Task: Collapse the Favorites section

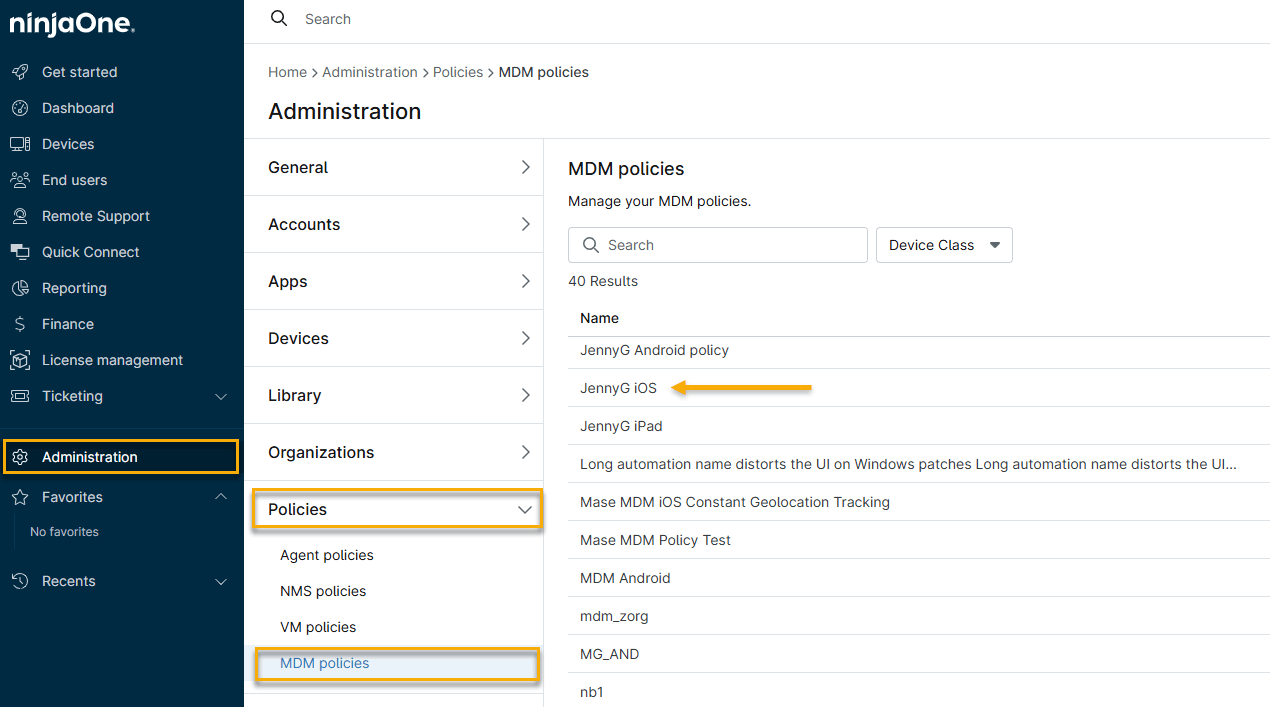Action: click(221, 497)
